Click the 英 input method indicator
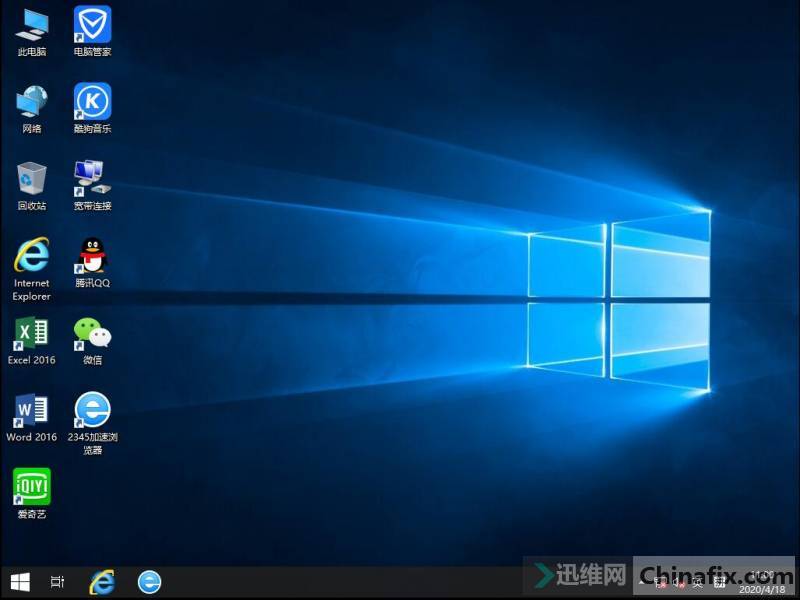This screenshot has height=600, width=800. pos(697,583)
